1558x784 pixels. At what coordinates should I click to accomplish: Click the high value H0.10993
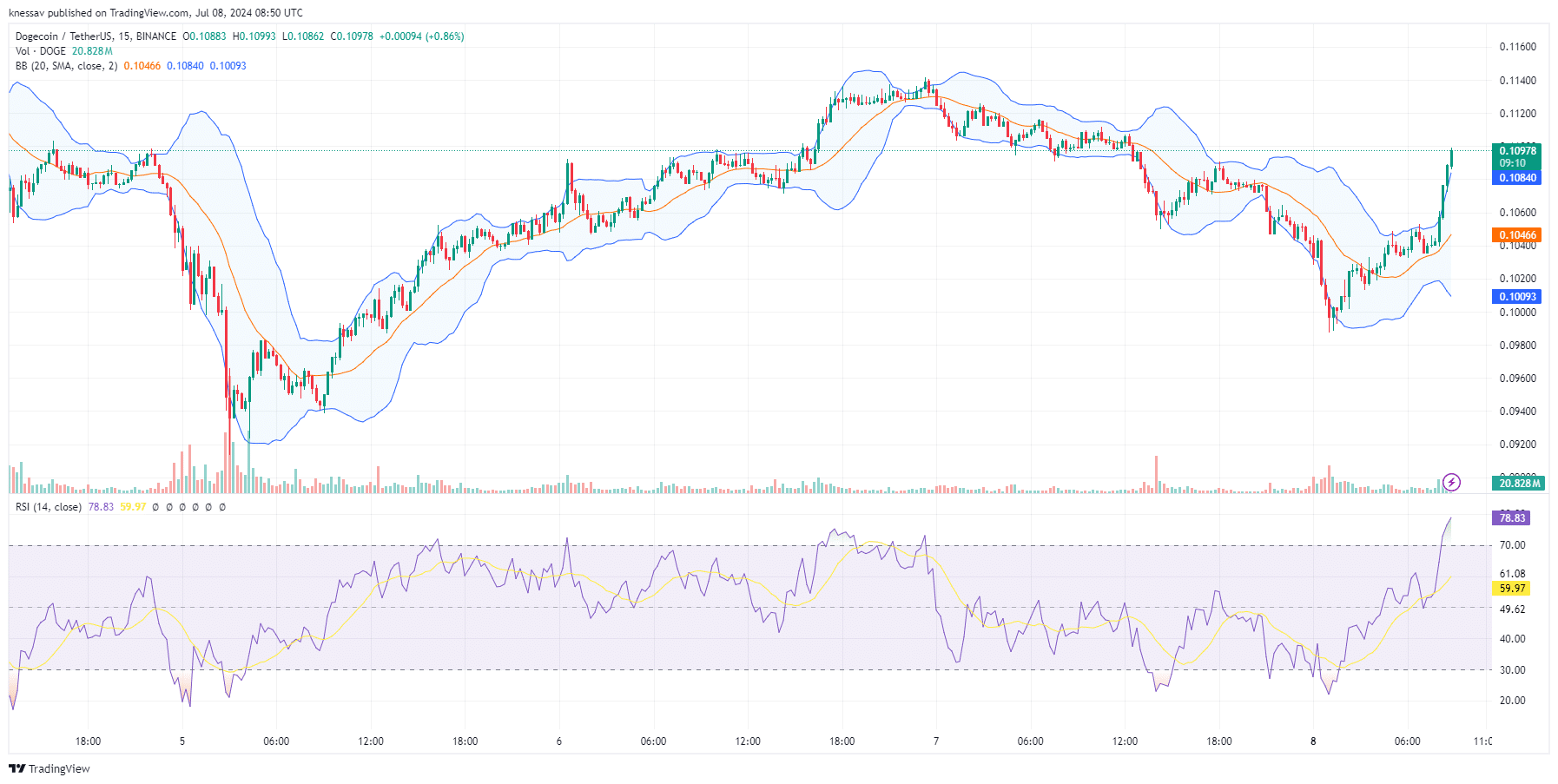(254, 36)
